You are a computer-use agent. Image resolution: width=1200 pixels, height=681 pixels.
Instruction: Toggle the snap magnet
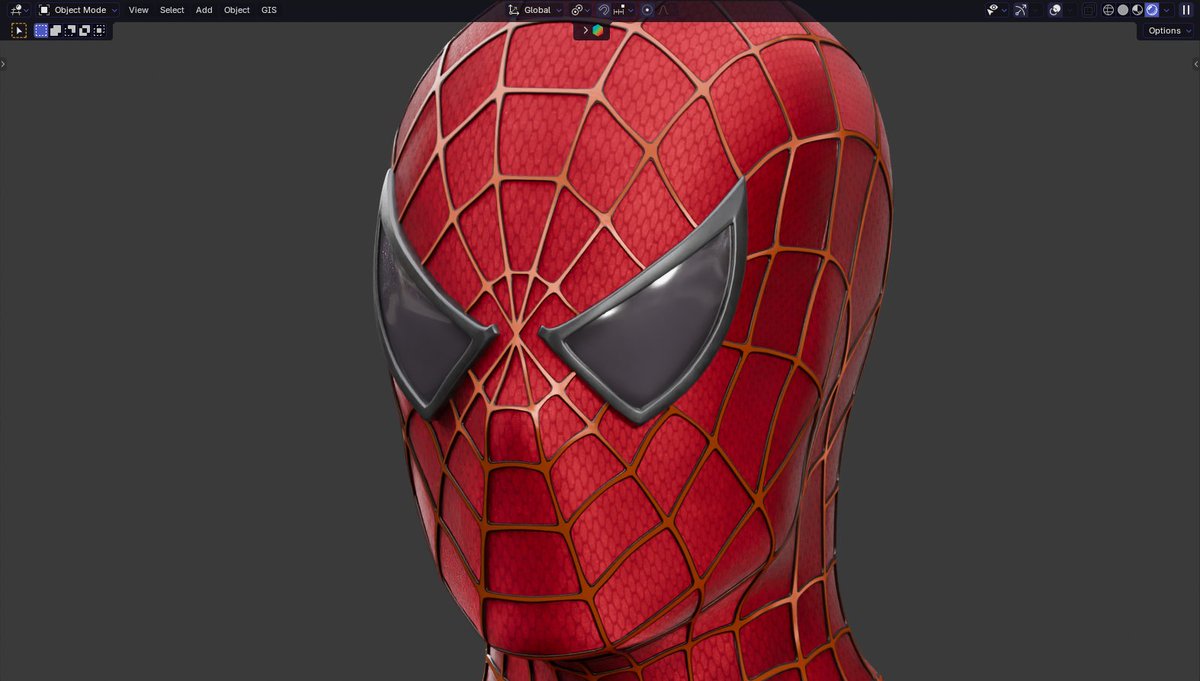pos(603,10)
